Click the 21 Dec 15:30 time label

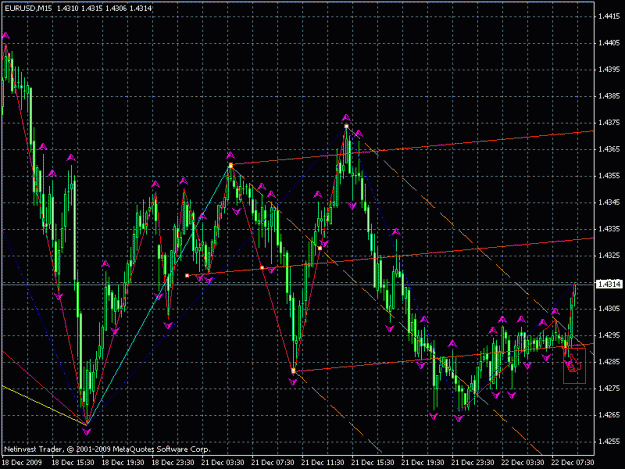tap(373, 463)
